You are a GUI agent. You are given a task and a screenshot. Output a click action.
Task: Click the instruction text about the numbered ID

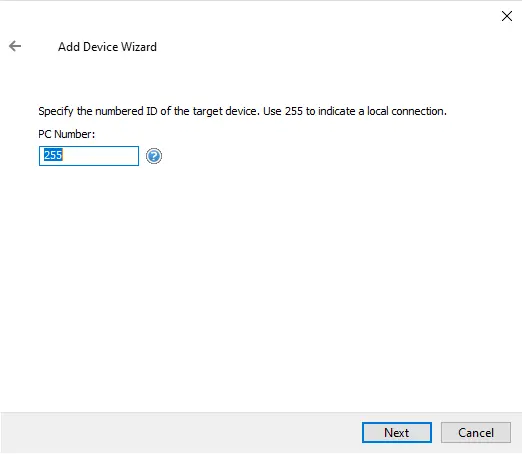point(242,111)
